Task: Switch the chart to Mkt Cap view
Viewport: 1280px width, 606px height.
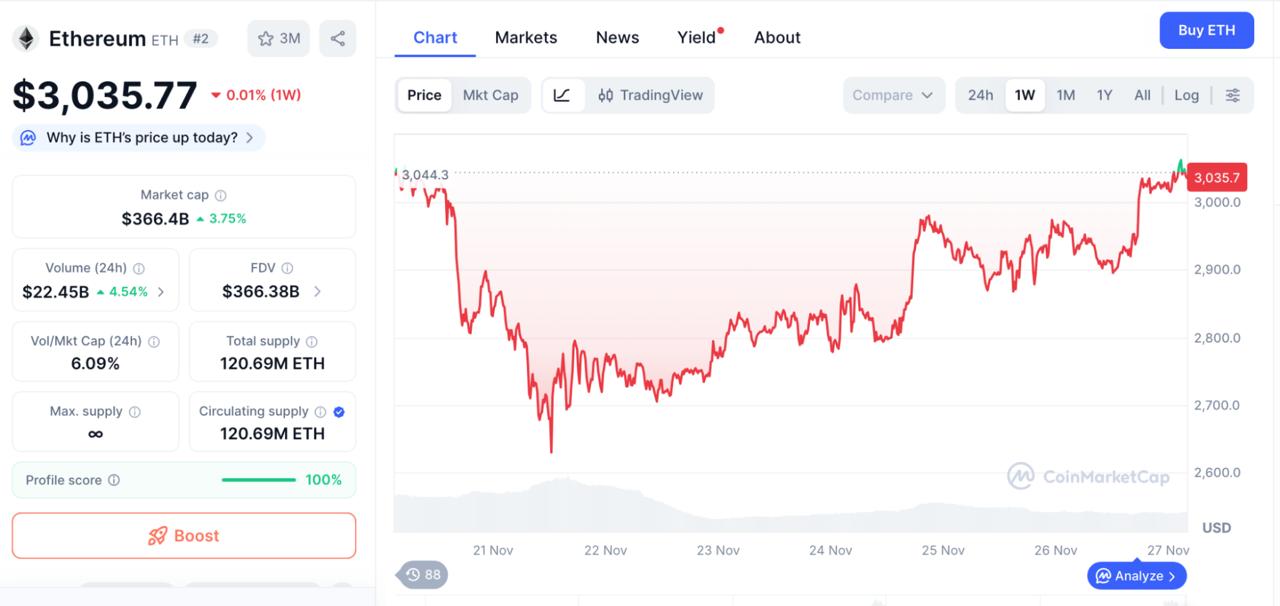Action: [x=491, y=95]
